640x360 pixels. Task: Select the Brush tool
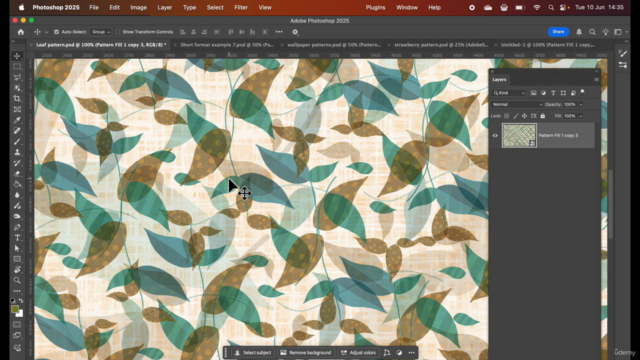(17, 142)
